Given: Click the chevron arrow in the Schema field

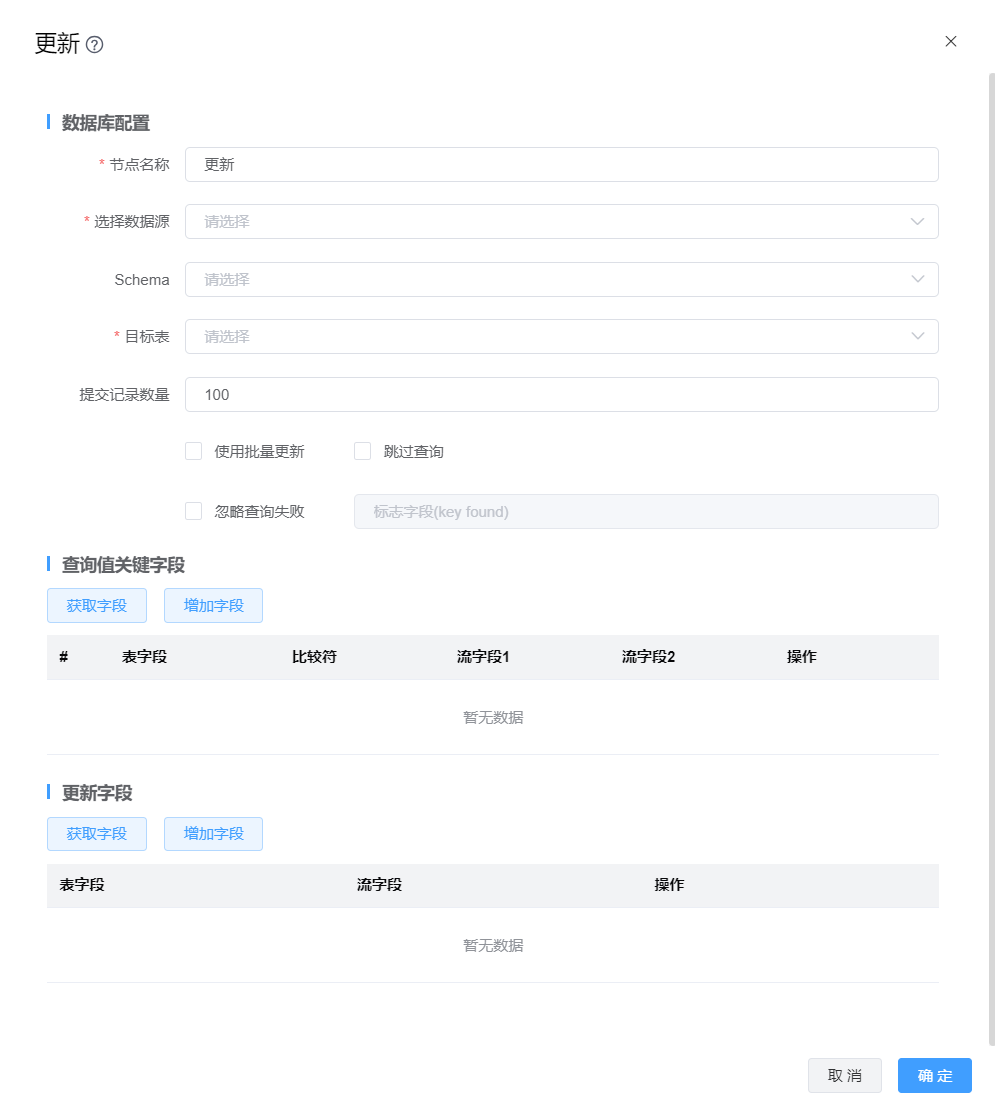Looking at the screenshot, I should pyautogui.click(x=917, y=280).
